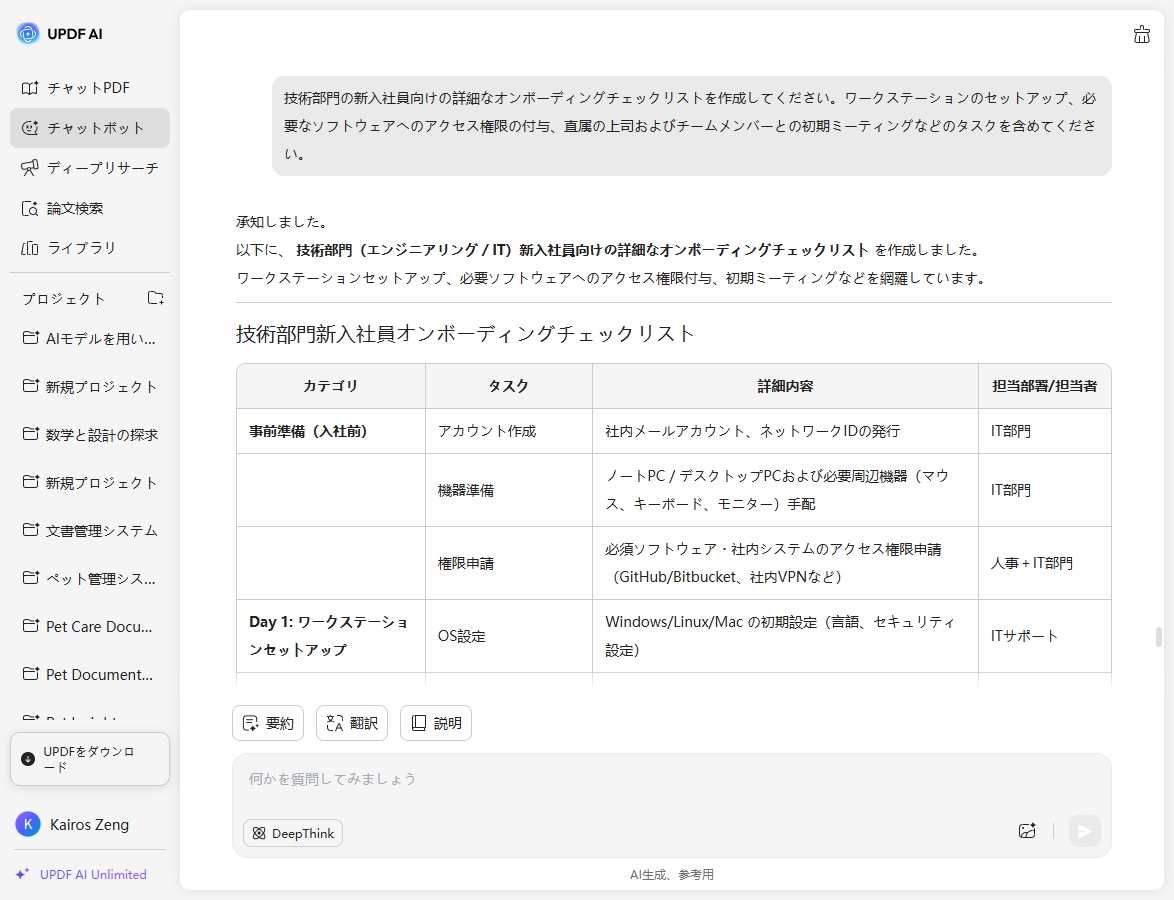Viewport: 1174px width, 900px height.
Task: Click the ディープリサーチ telescope icon
Action: pos(30,168)
